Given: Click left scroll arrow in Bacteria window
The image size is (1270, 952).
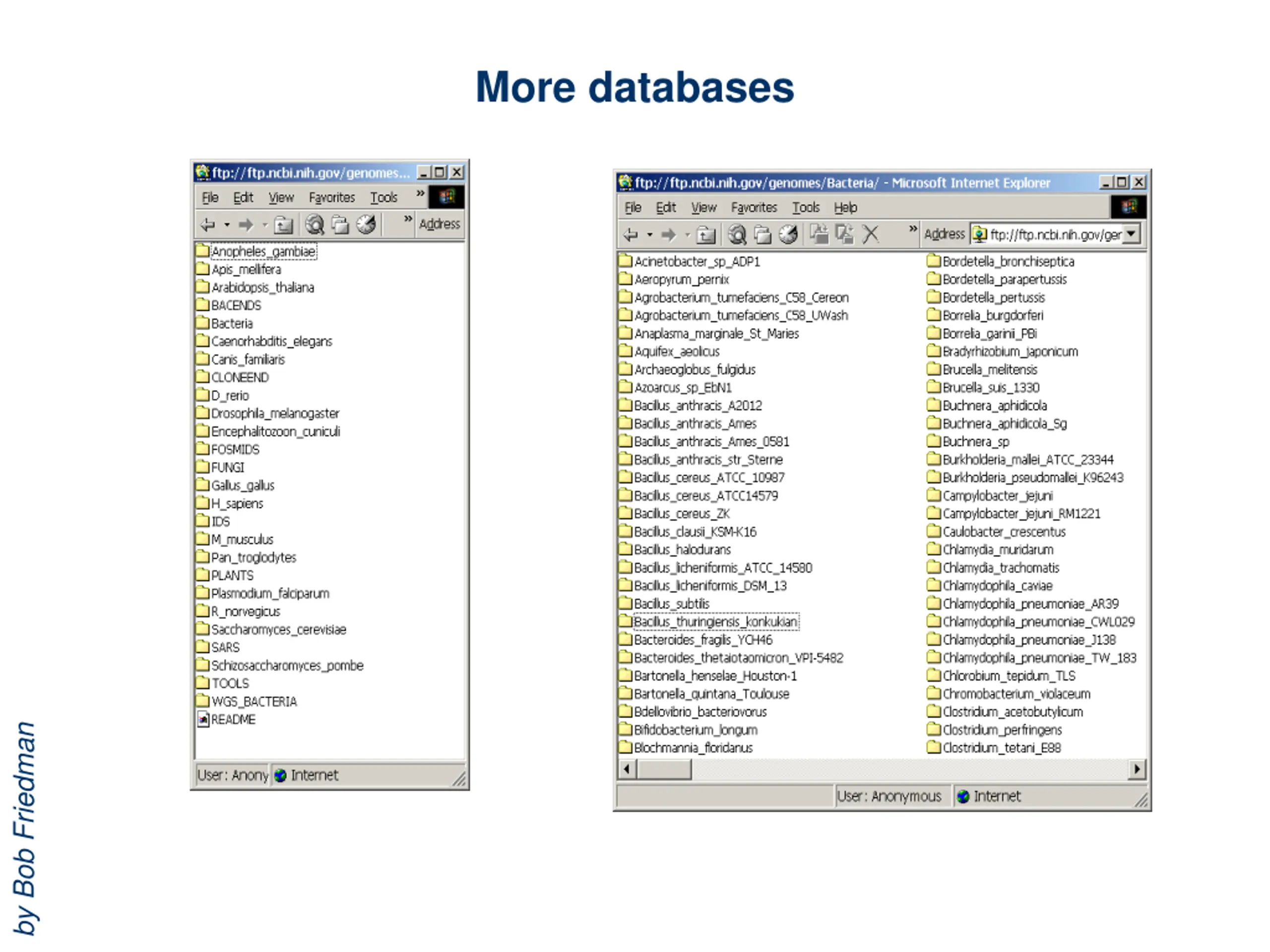Looking at the screenshot, I should pyautogui.click(x=627, y=769).
